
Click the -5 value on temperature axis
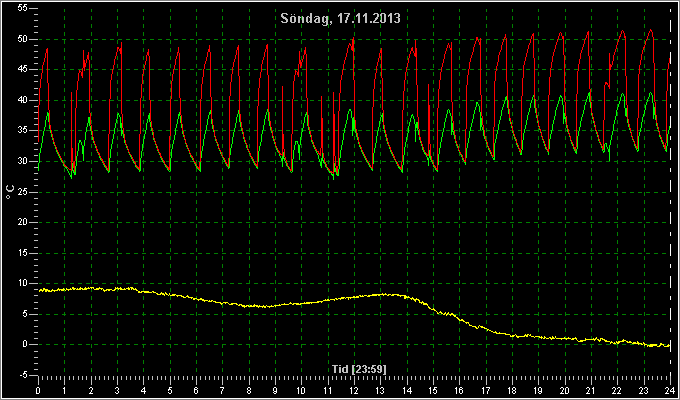click(22, 374)
